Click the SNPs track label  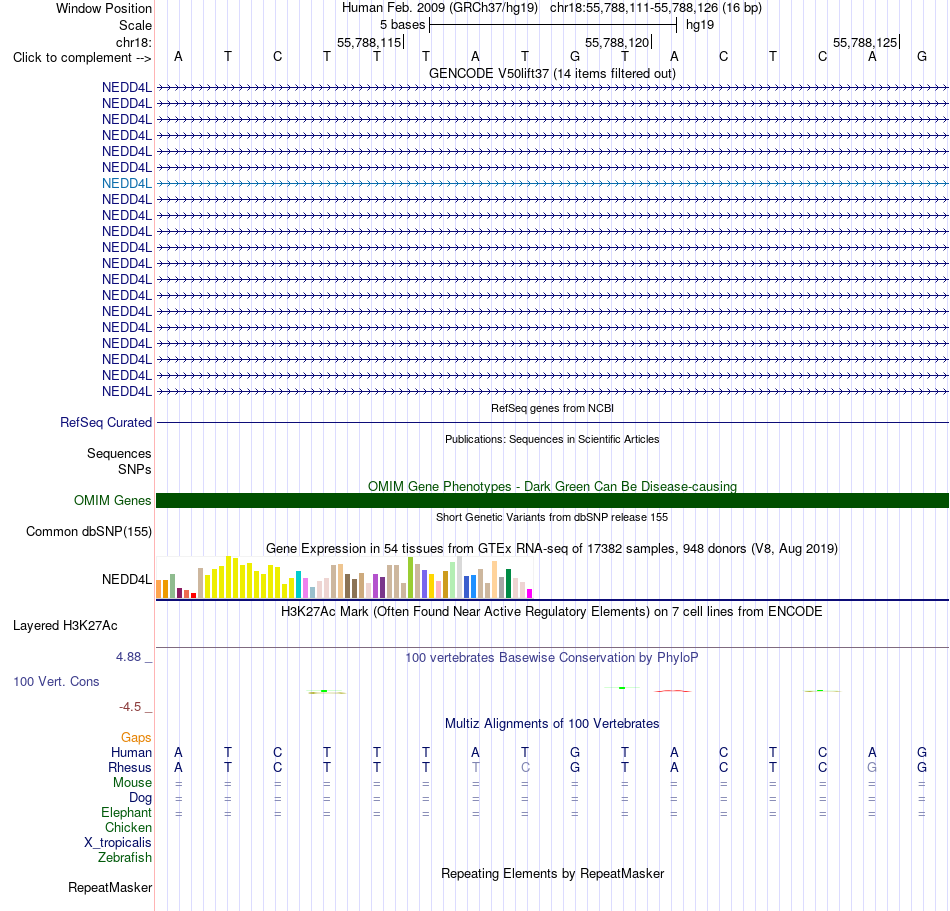[x=135, y=469]
